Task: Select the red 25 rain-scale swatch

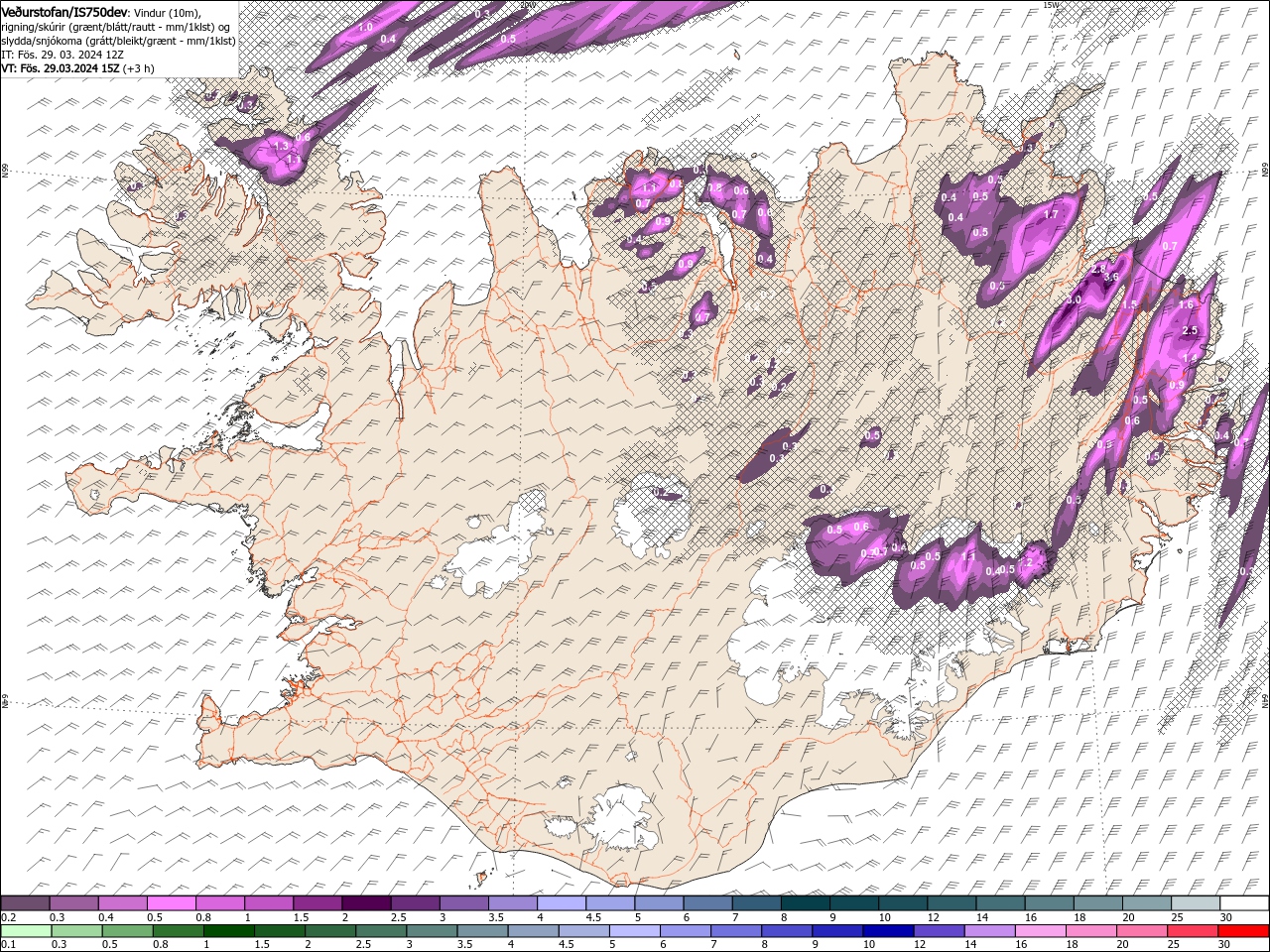Action: (x=1191, y=931)
